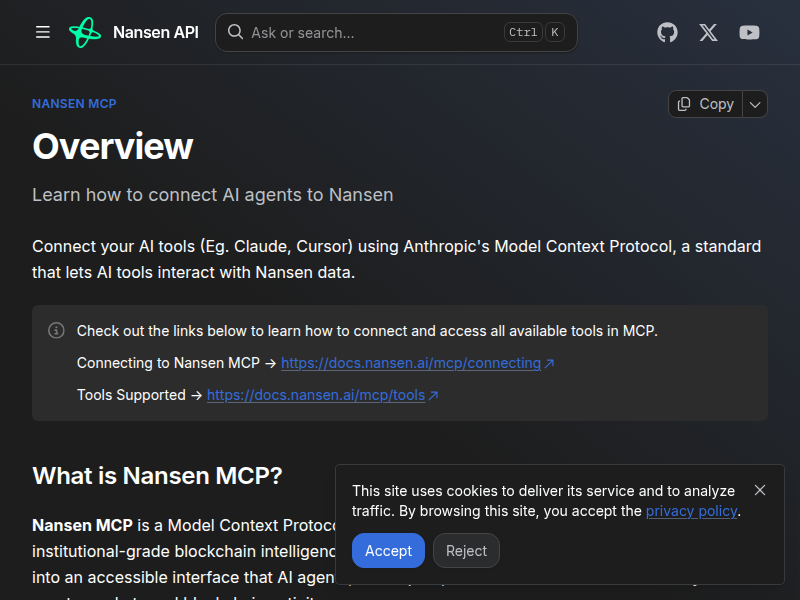Open the privacy policy link

click(x=691, y=511)
